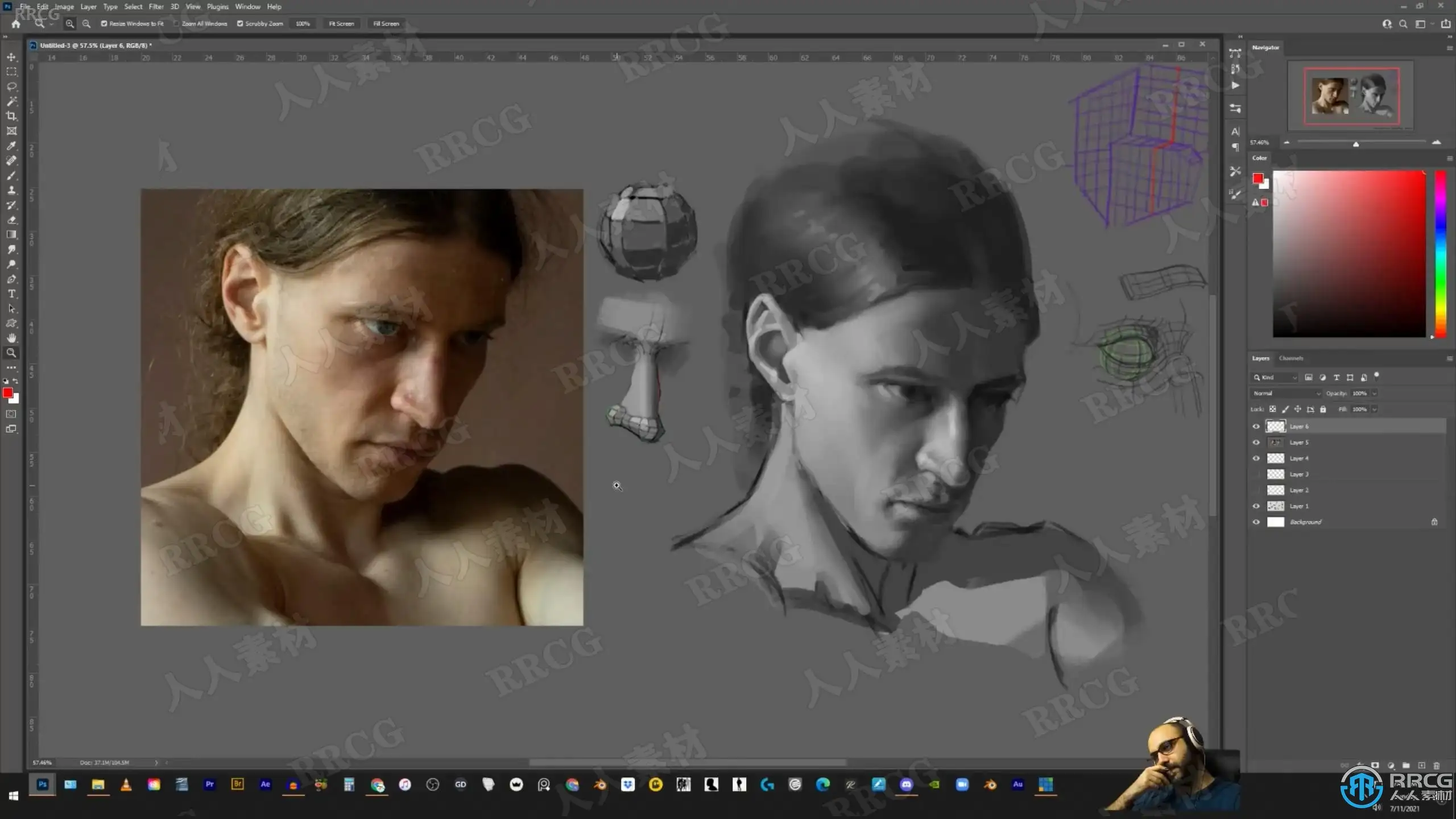The image size is (1456, 819).
Task: Click the Fit Screen button
Action: click(x=341, y=24)
